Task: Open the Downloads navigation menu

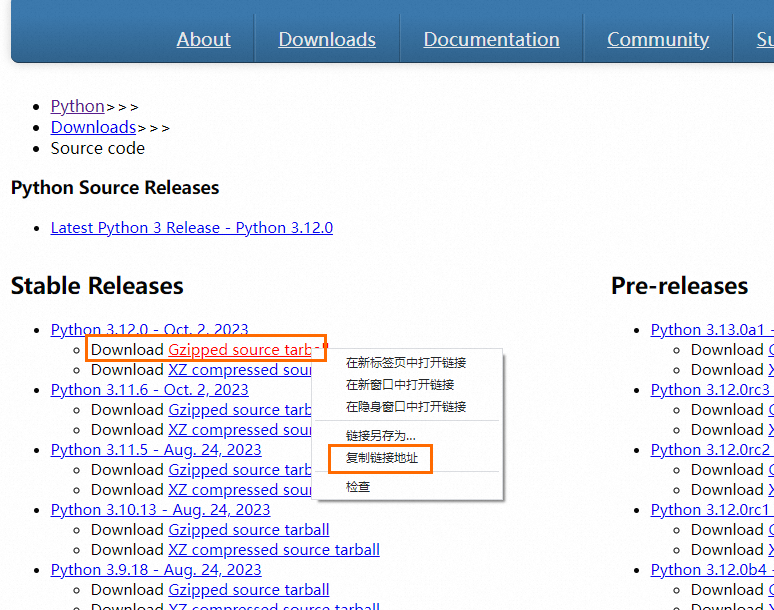Action: coord(327,39)
